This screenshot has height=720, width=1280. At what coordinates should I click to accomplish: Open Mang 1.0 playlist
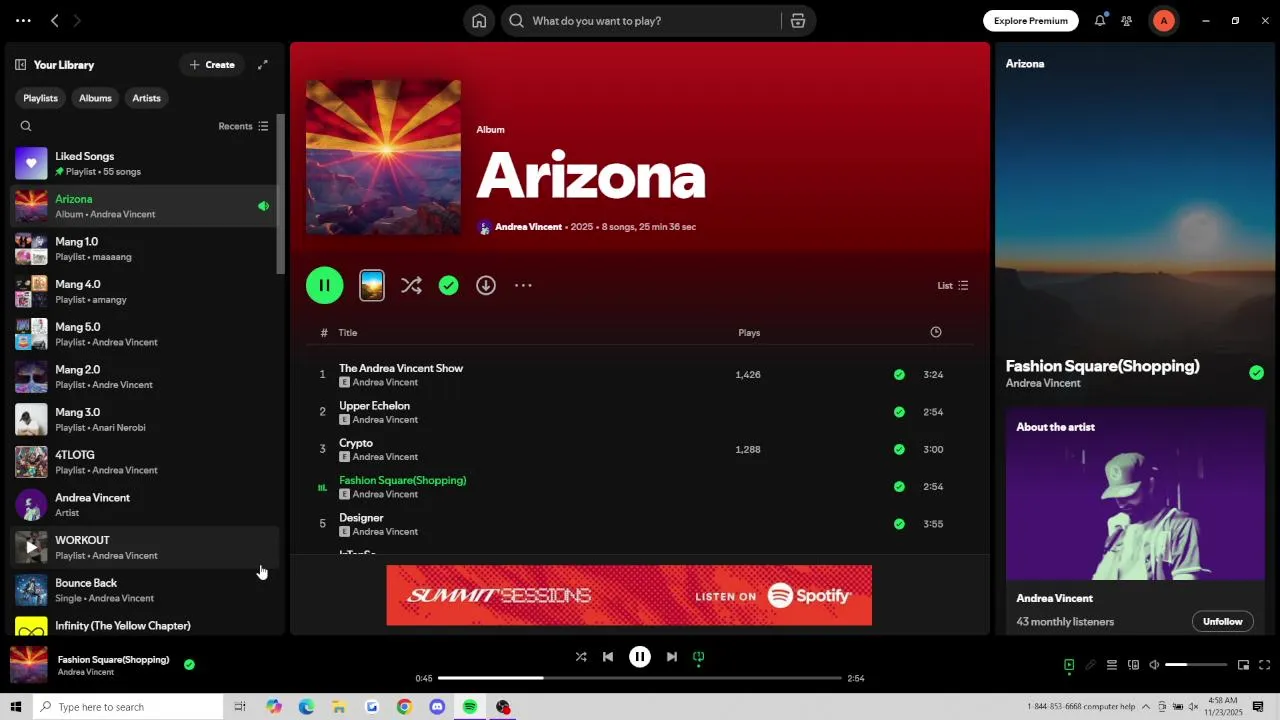click(145, 248)
